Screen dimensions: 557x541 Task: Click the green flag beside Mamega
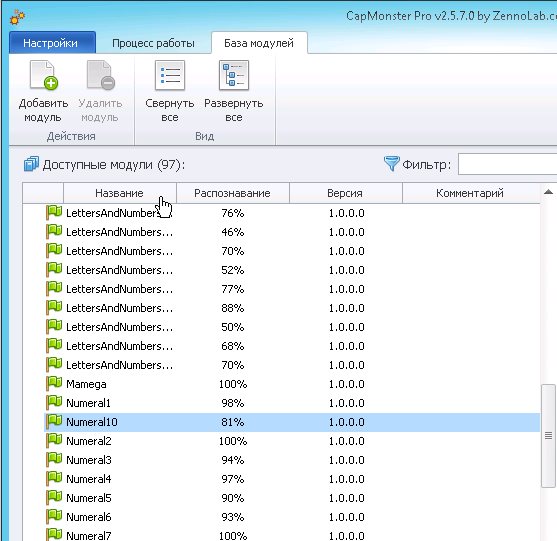click(x=54, y=383)
